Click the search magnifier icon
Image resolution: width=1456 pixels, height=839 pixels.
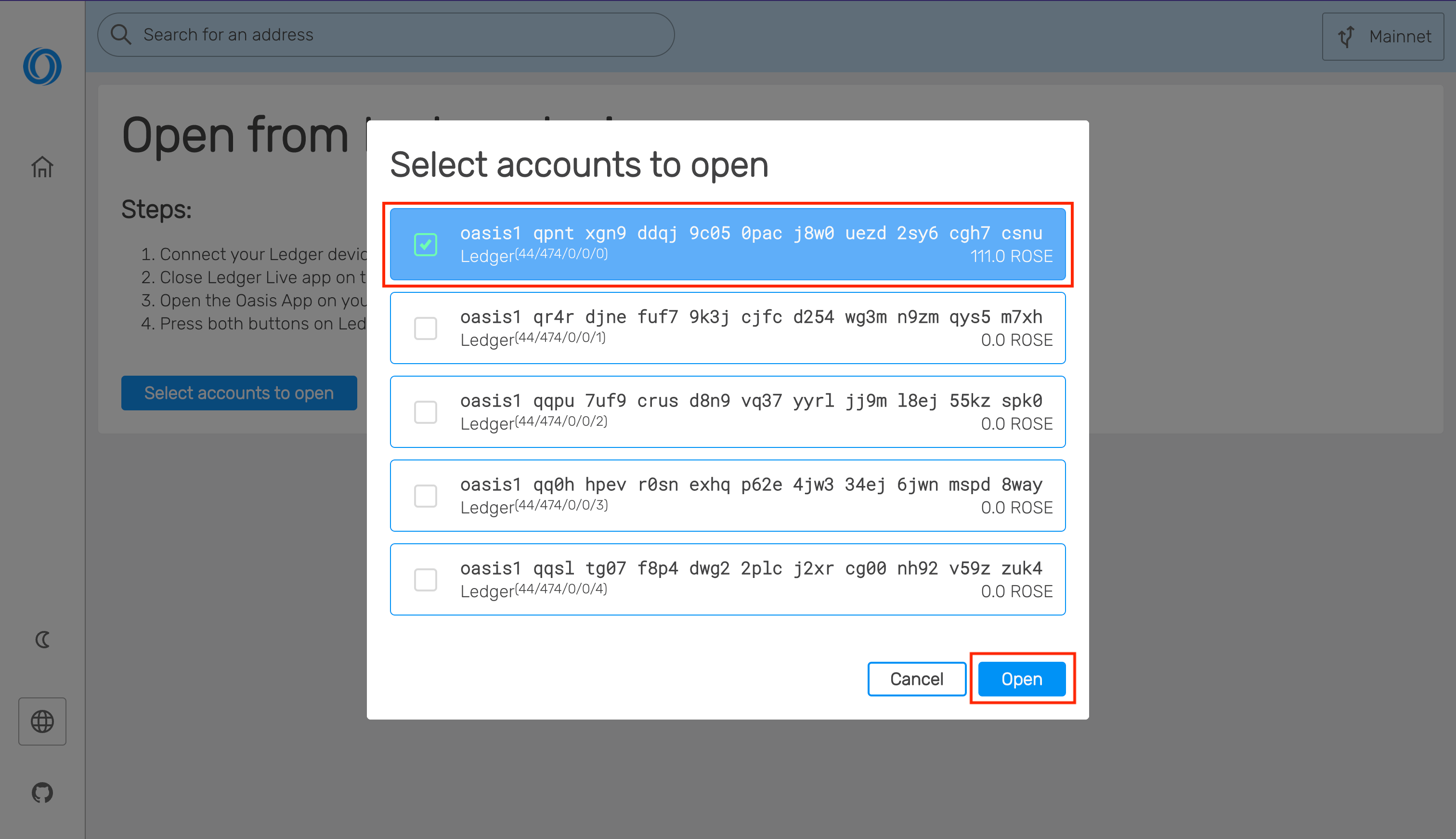(121, 35)
